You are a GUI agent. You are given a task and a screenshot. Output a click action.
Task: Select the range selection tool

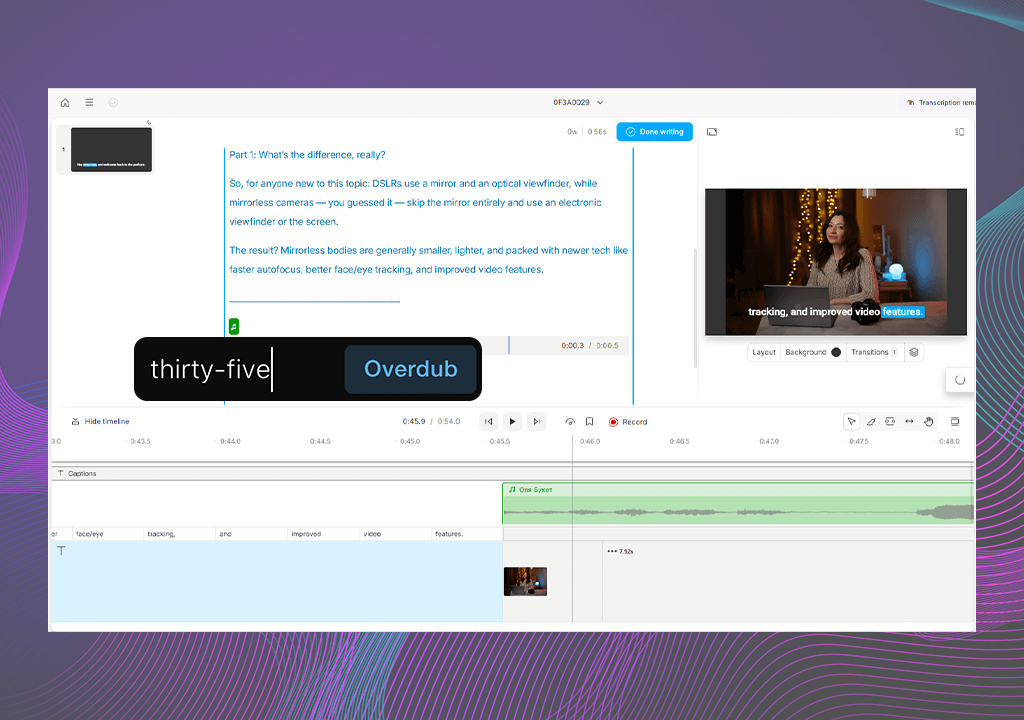(x=889, y=422)
